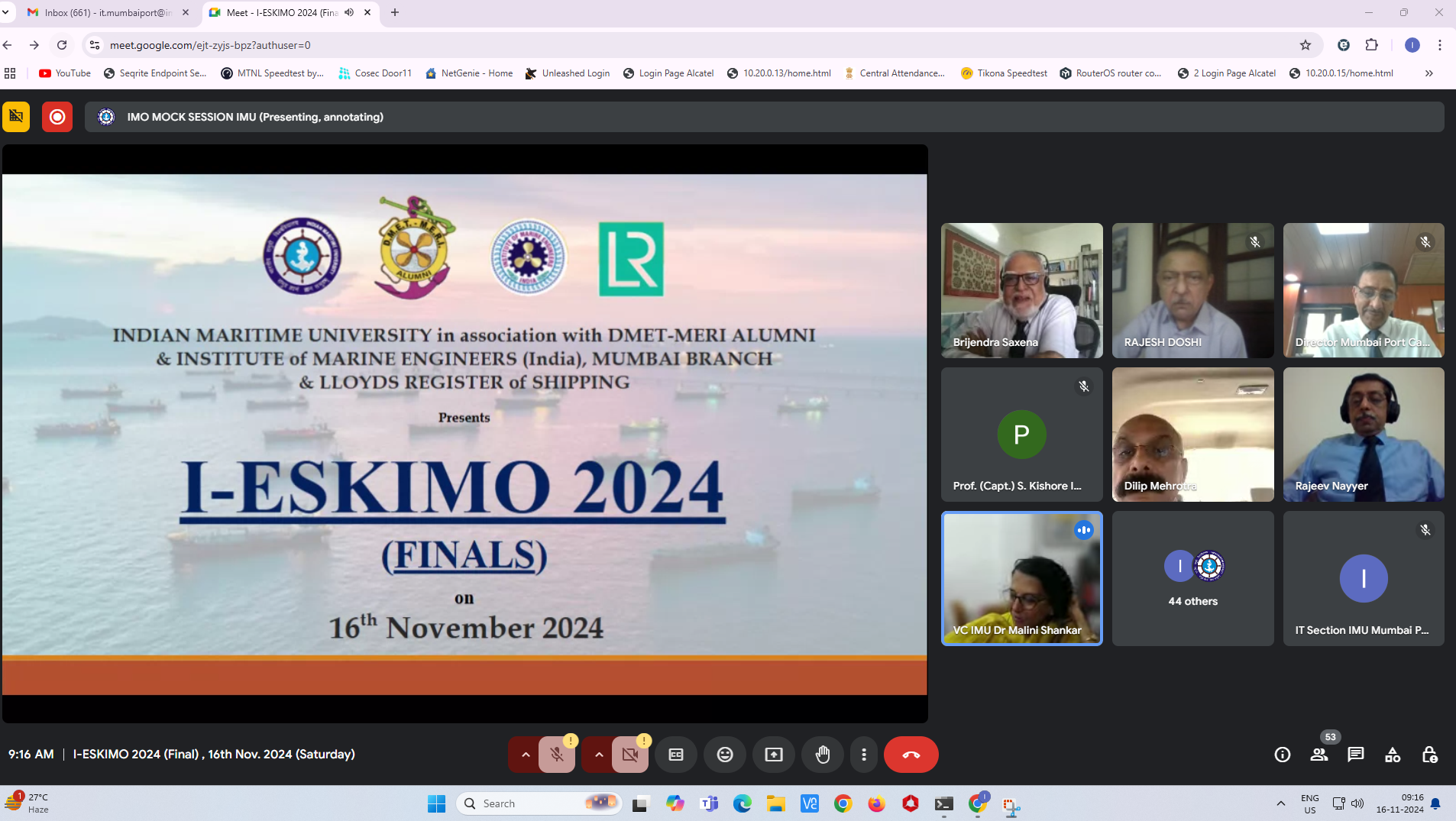The width and height of the screenshot is (1456, 821).
Task: Open MTNL Speedtest bookmark
Action: (x=272, y=73)
